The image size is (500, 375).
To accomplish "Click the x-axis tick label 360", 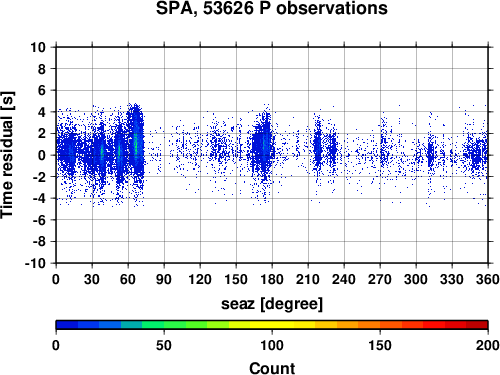I will click(488, 279).
